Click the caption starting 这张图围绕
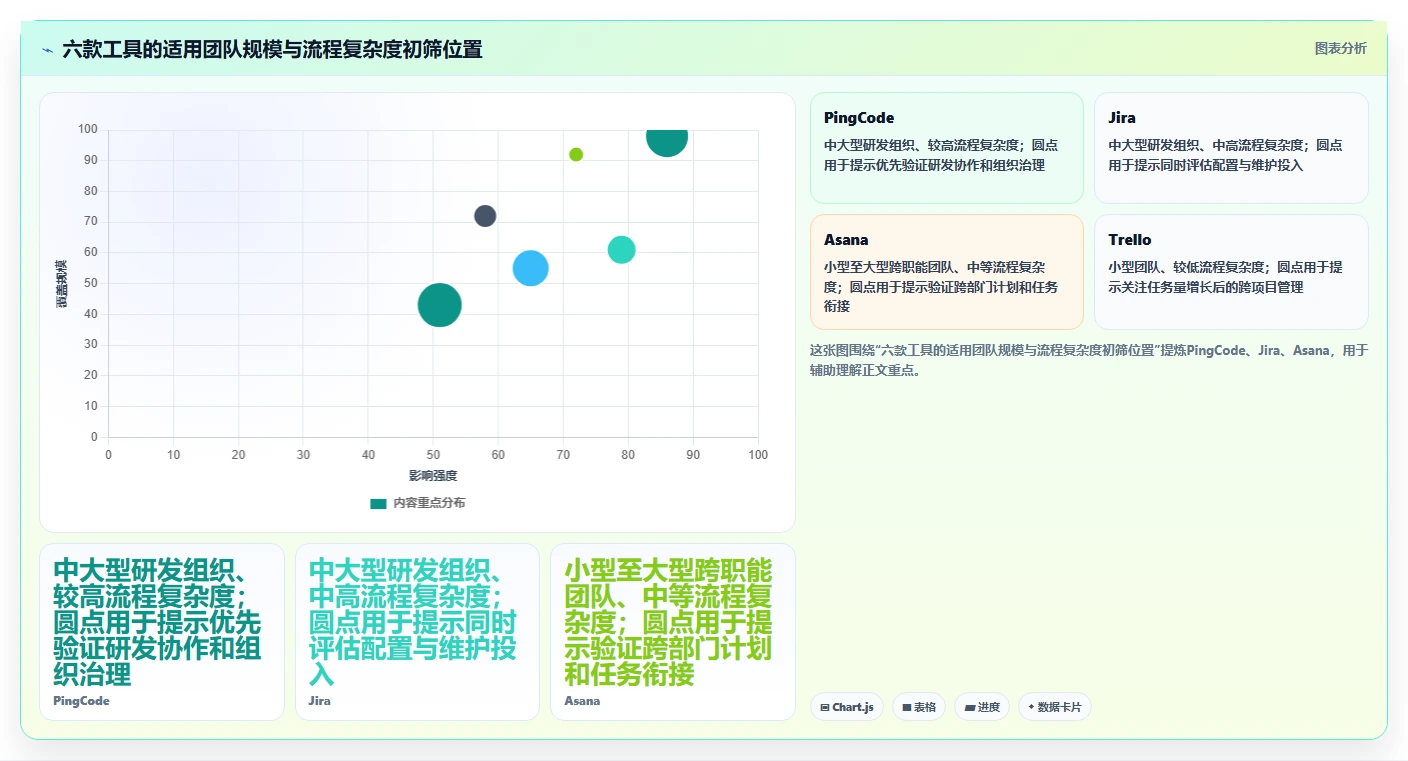The image size is (1408, 761). tap(1088, 360)
